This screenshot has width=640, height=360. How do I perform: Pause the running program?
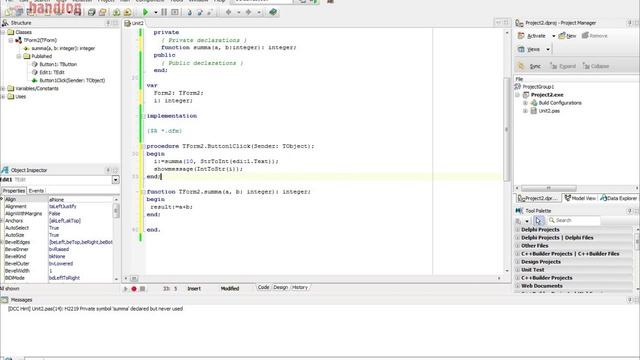pos(164,12)
